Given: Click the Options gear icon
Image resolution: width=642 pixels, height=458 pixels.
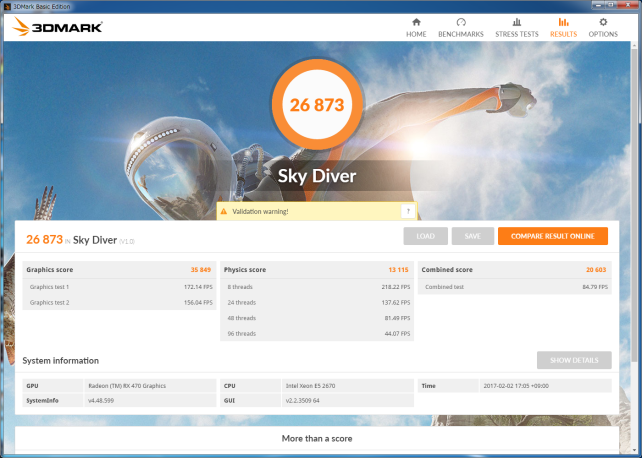Looking at the screenshot, I should click(x=603, y=22).
